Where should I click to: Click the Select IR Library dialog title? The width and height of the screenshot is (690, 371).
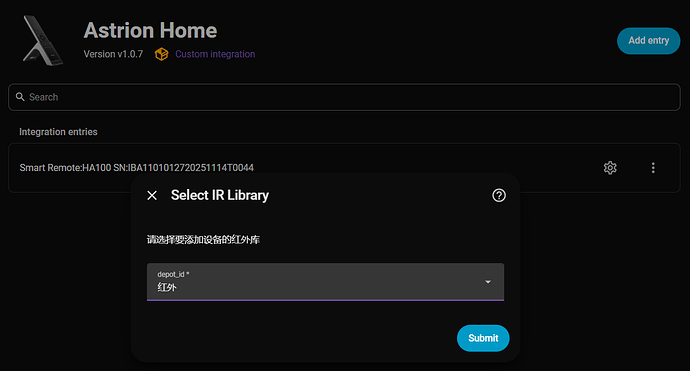coord(220,195)
